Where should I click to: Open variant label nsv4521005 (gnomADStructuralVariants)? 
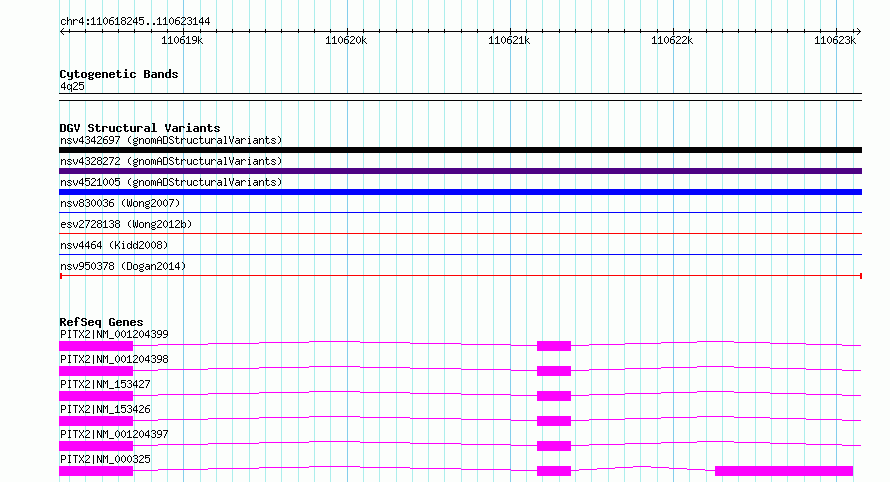pyautogui.click(x=171, y=182)
